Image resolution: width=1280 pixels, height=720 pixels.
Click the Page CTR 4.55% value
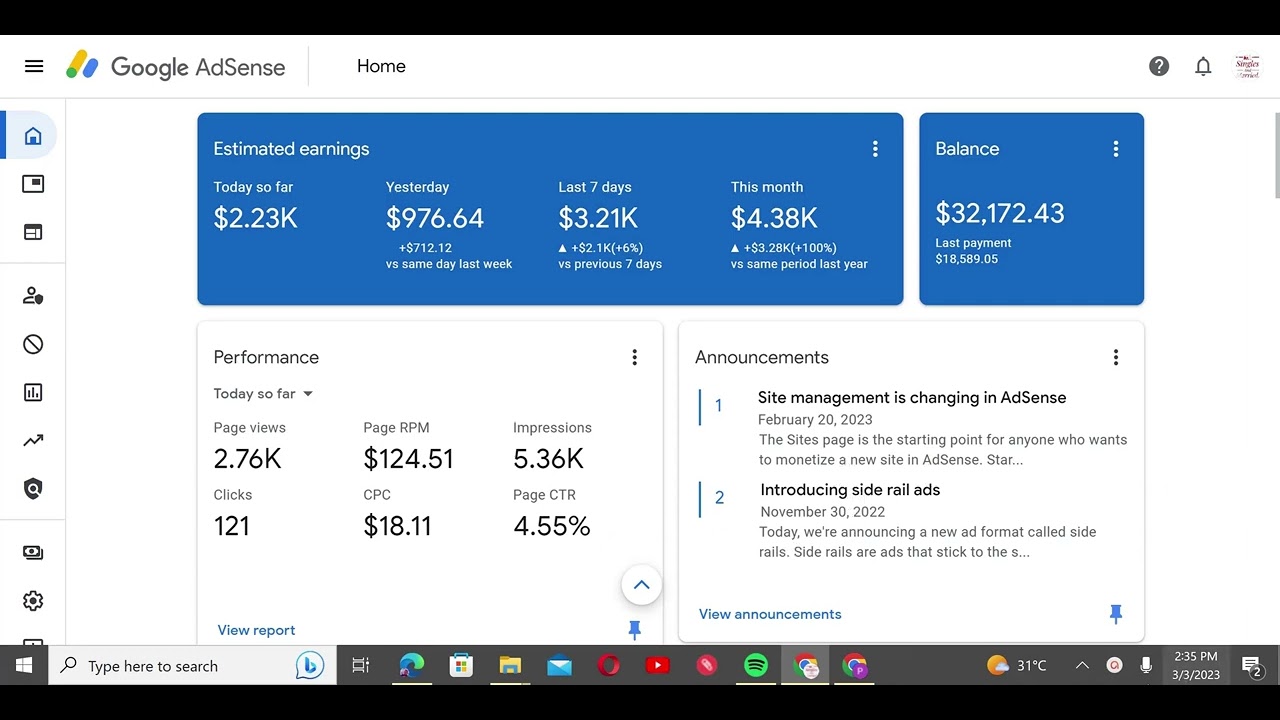tap(552, 526)
